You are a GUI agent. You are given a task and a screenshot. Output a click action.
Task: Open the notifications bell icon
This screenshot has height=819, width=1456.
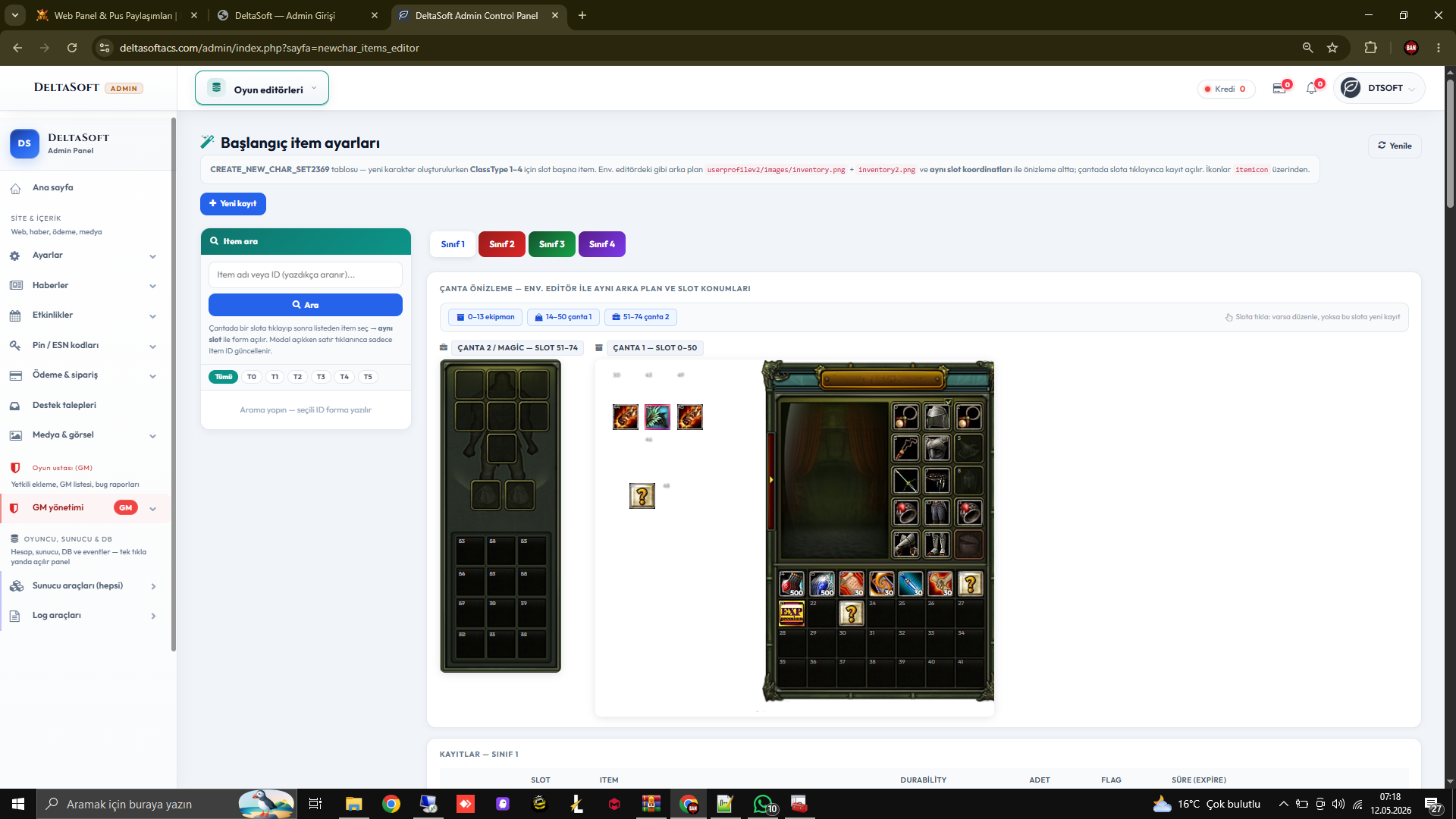(1312, 89)
